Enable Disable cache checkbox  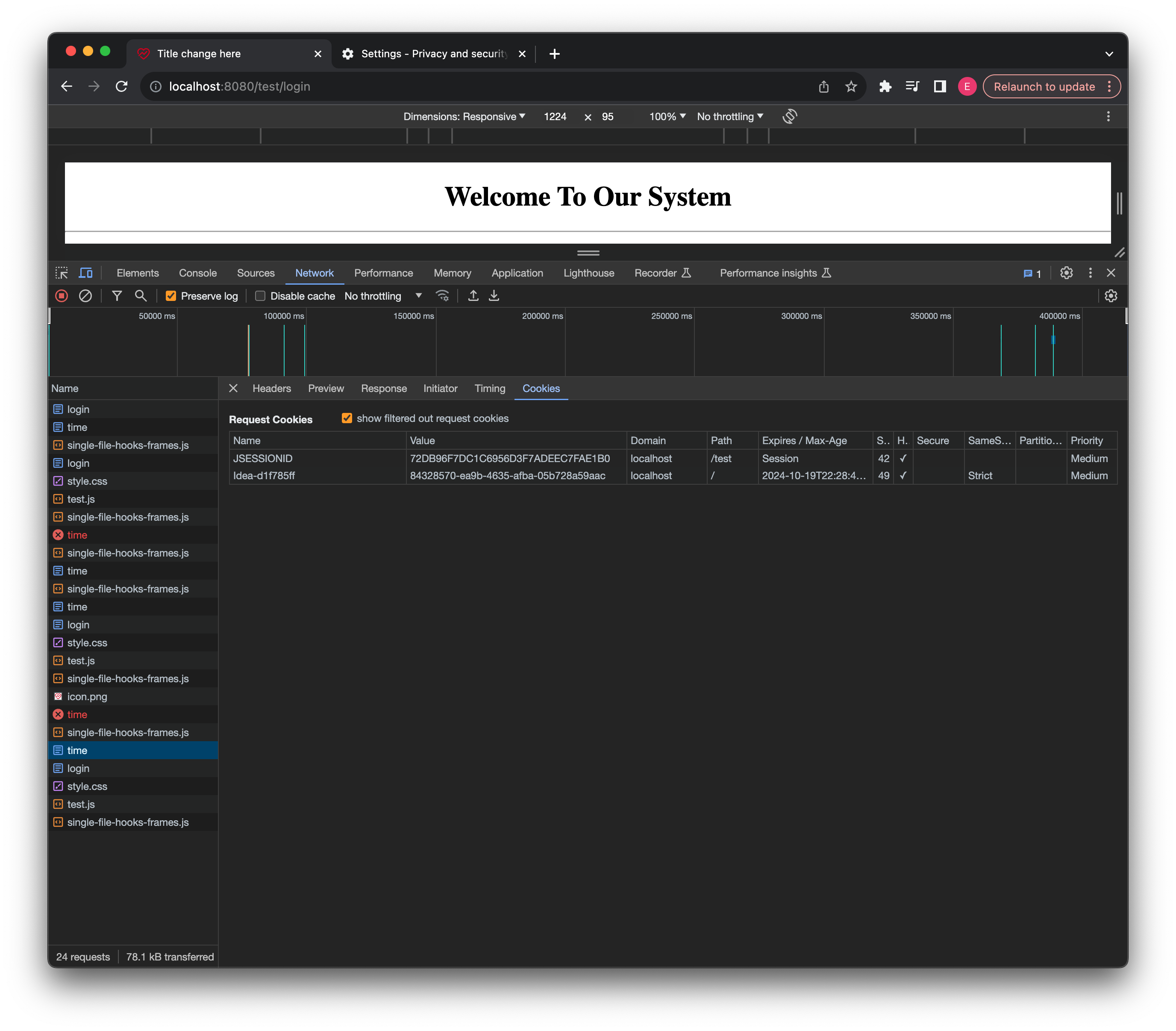[x=260, y=296]
